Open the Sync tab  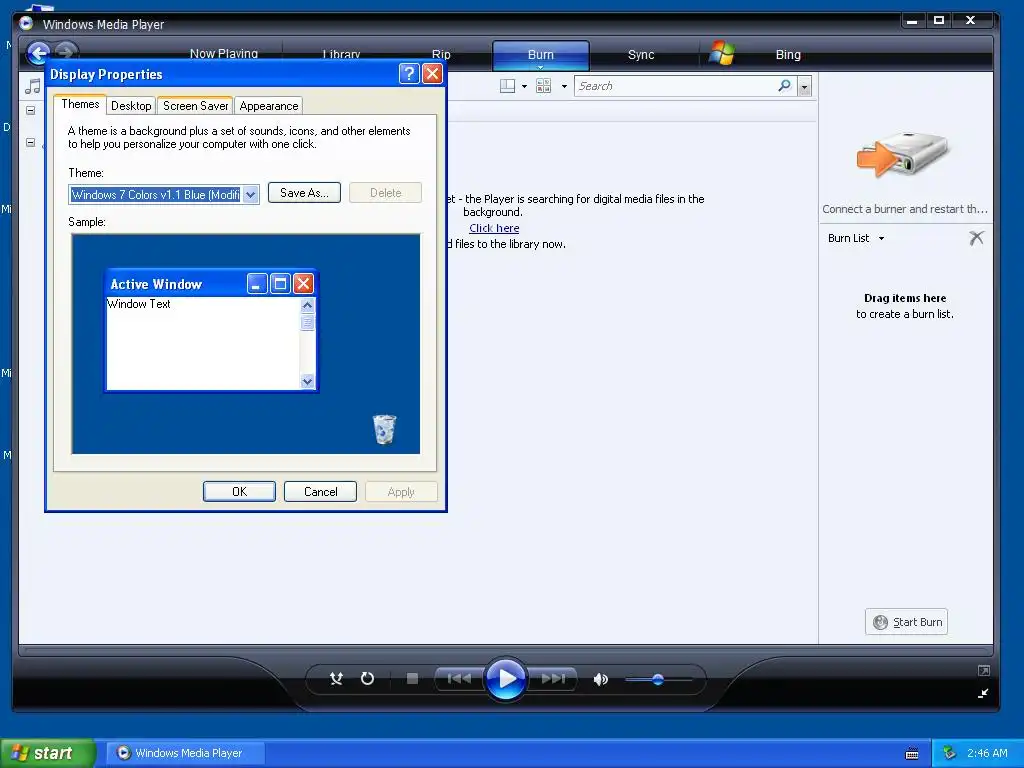pyautogui.click(x=641, y=55)
